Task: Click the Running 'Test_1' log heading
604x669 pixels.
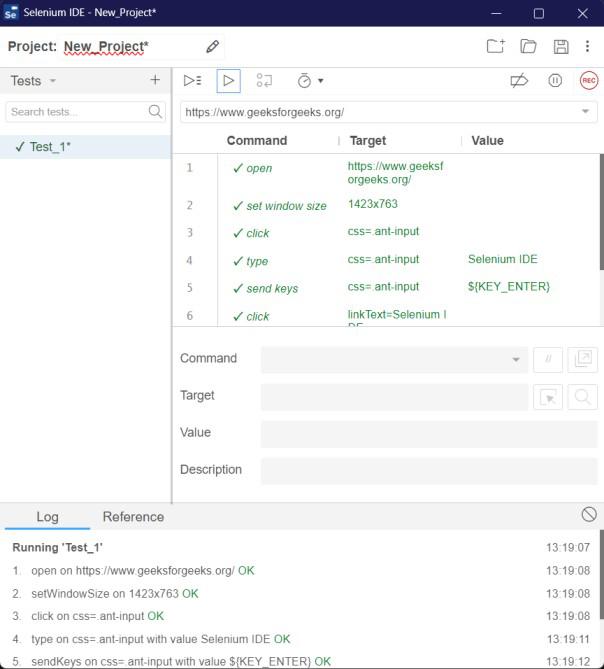Action: [x=57, y=547]
